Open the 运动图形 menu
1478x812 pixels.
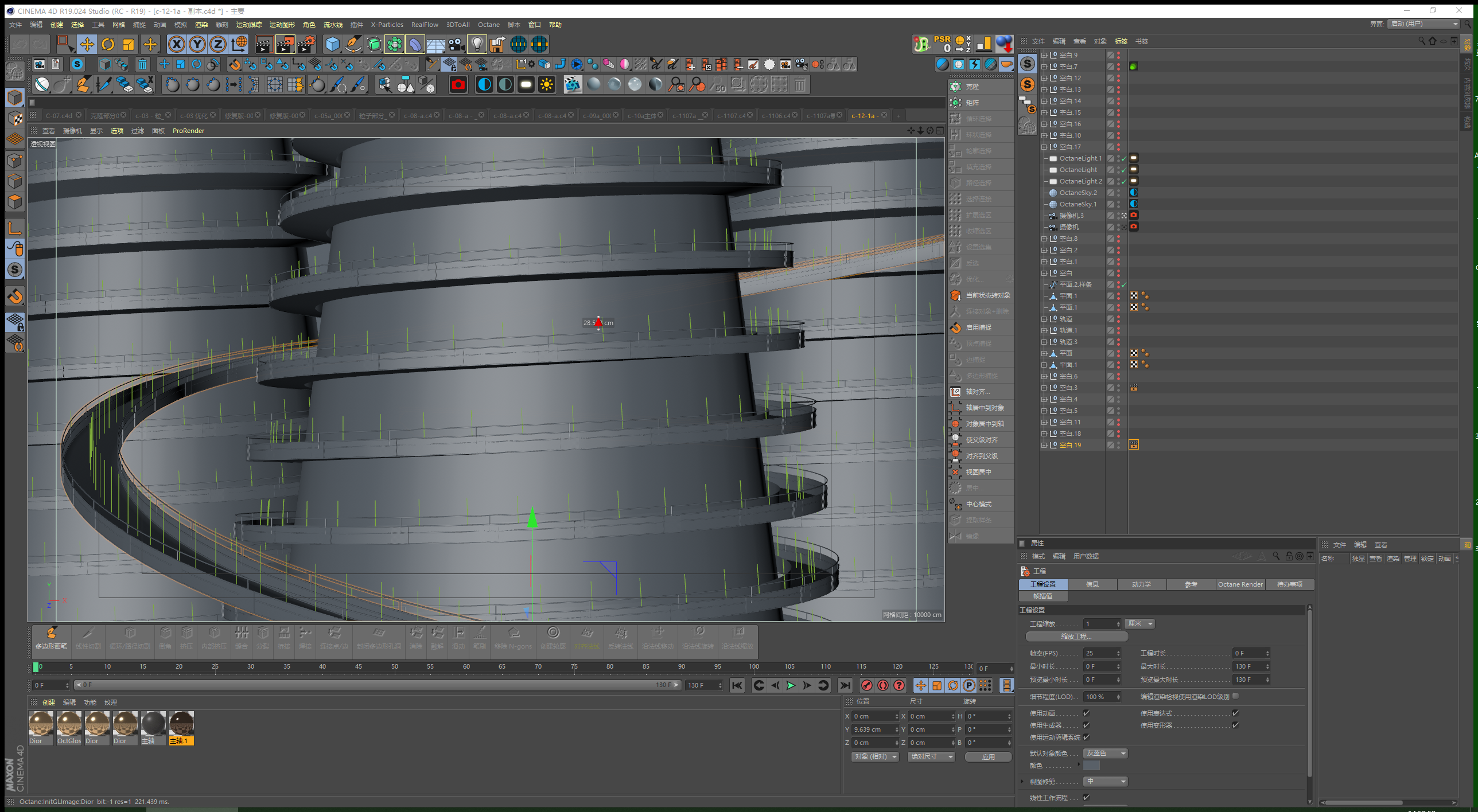[x=282, y=25]
